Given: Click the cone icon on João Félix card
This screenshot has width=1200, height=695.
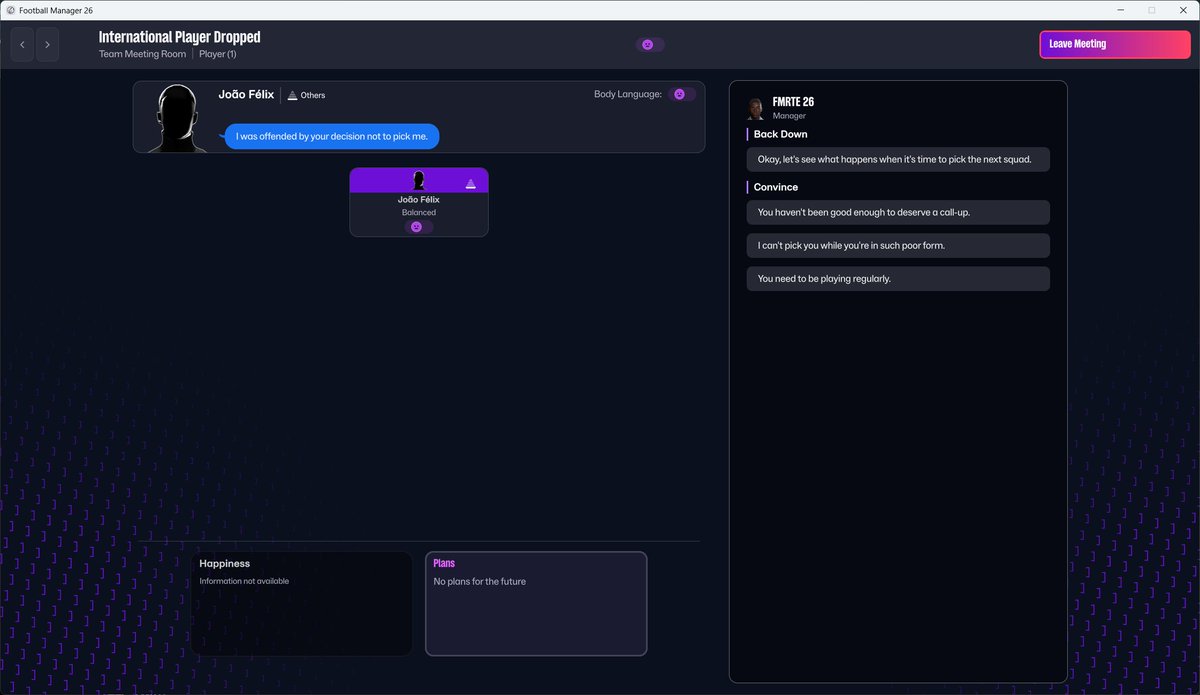Looking at the screenshot, I should coord(470,183).
